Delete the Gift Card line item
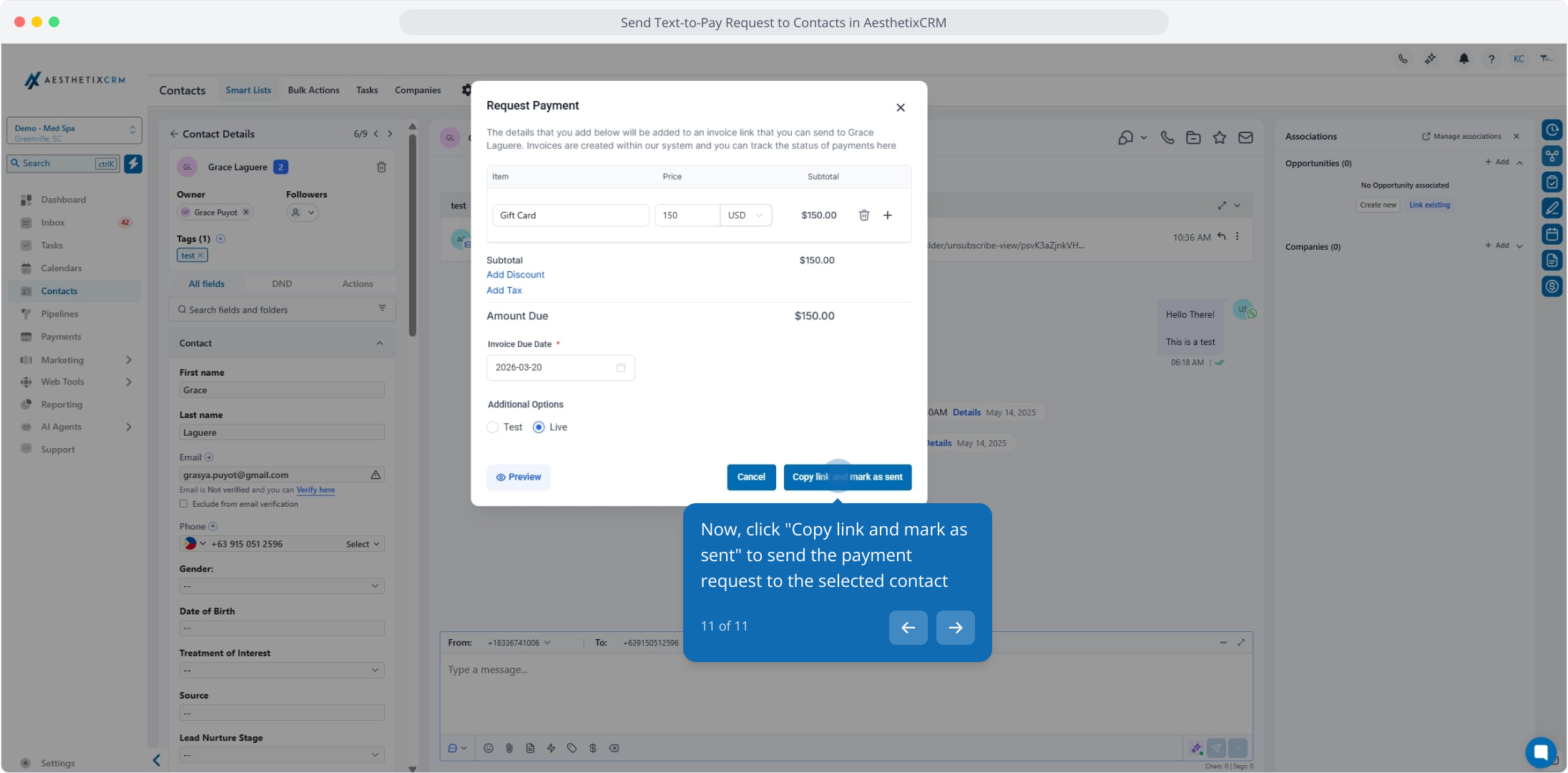The width and height of the screenshot is (1568, 773). tap(863, 215)
